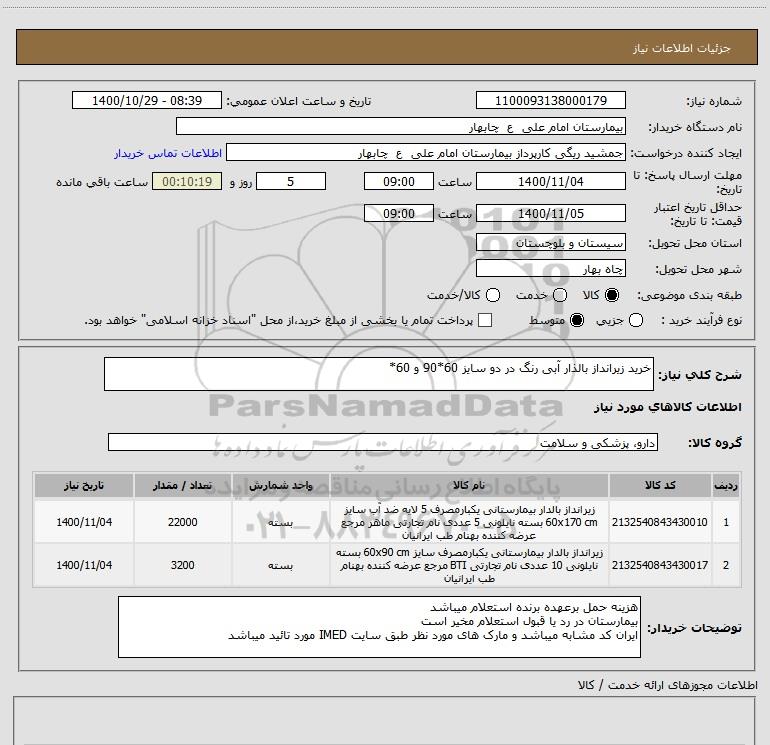The width and height of the screenshot is (770, 745).
Task: Click delivery city field چاه بهار
Action: click(550, 269)
